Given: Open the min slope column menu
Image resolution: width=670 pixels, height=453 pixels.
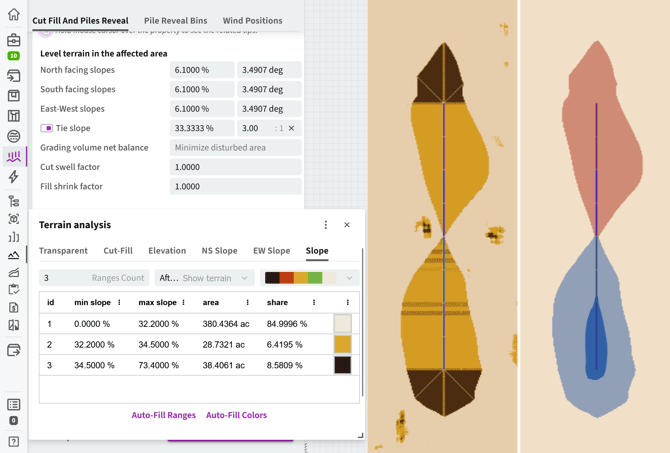Looking at the screenshot, I should pyautogui.click(x=120, y=302).
